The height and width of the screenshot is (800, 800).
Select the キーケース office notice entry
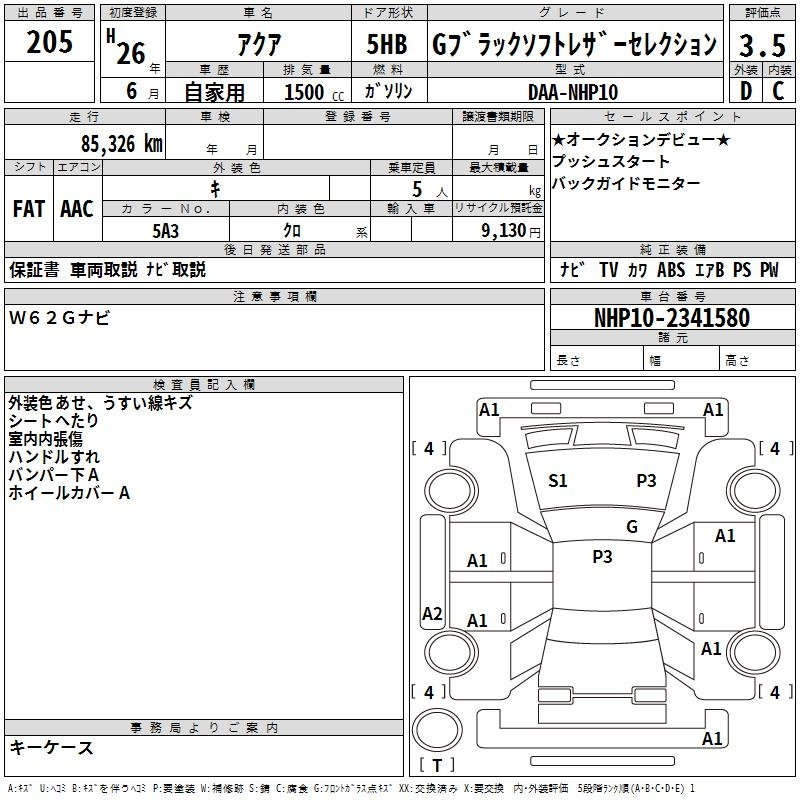pyautogui.click(x=51, y=747)
